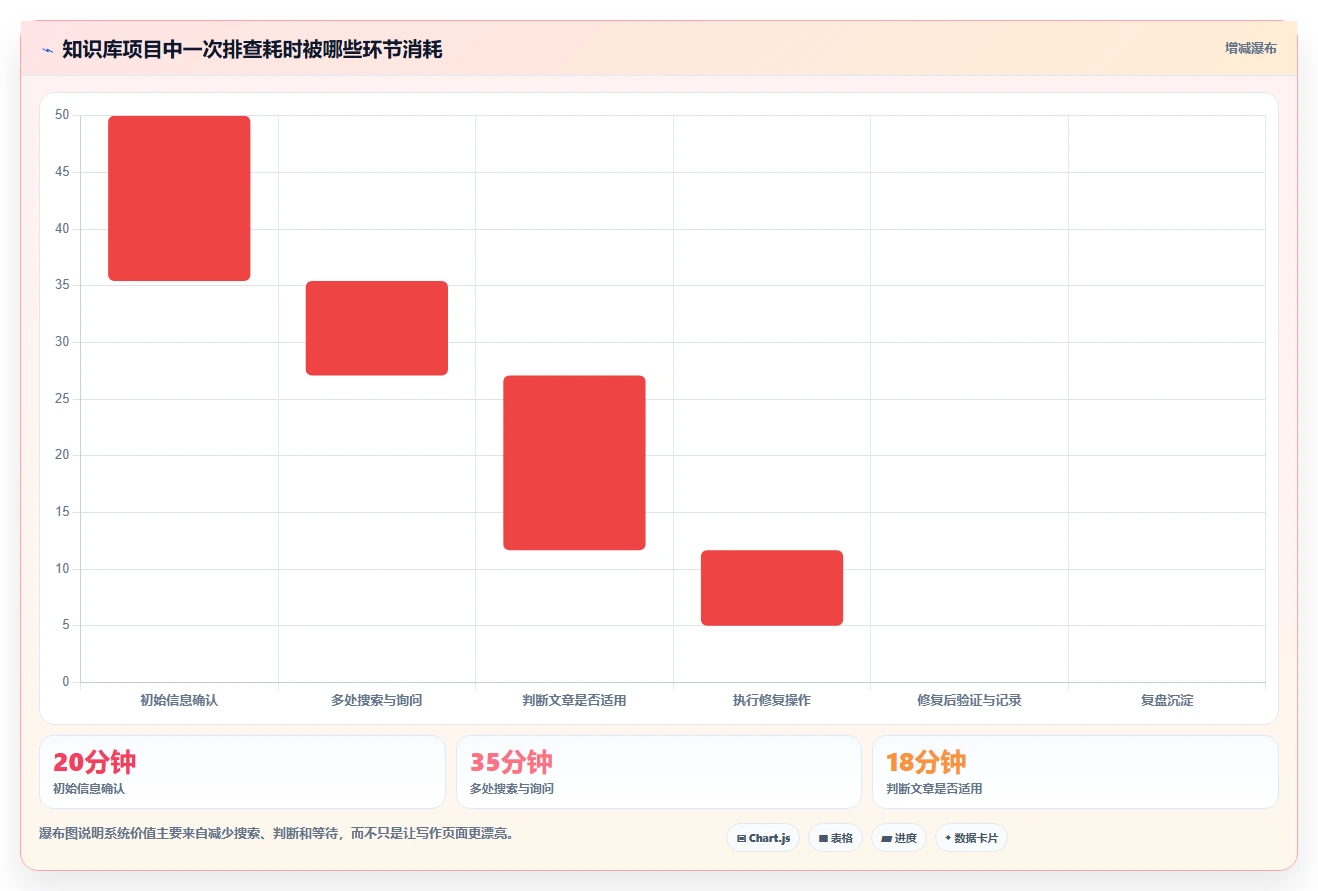
Task: Click the x-axis label 初始信息确认
Action: (x=179, y=700)
